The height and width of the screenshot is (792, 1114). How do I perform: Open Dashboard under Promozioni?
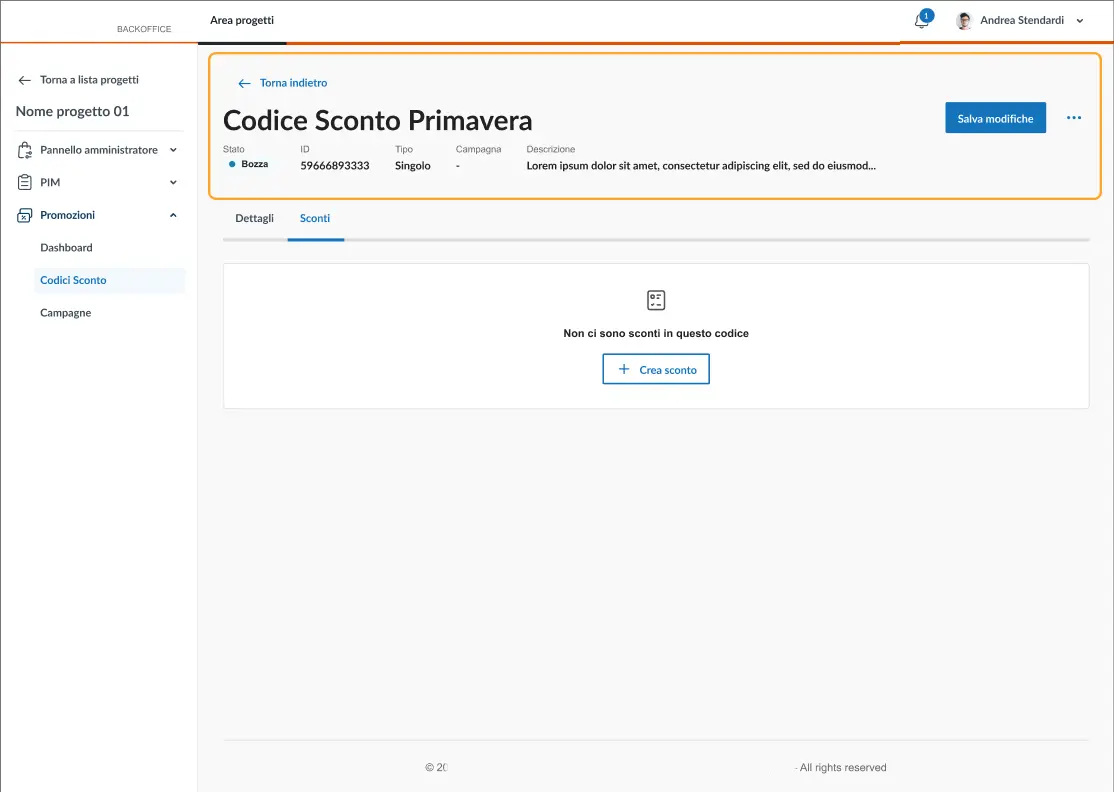[x=66, y=248]
